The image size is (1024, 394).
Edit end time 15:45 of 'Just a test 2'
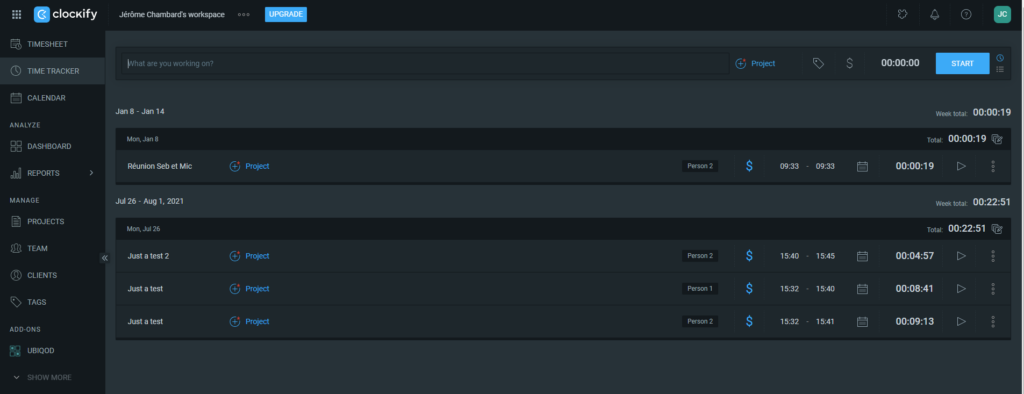click(825, 256)
